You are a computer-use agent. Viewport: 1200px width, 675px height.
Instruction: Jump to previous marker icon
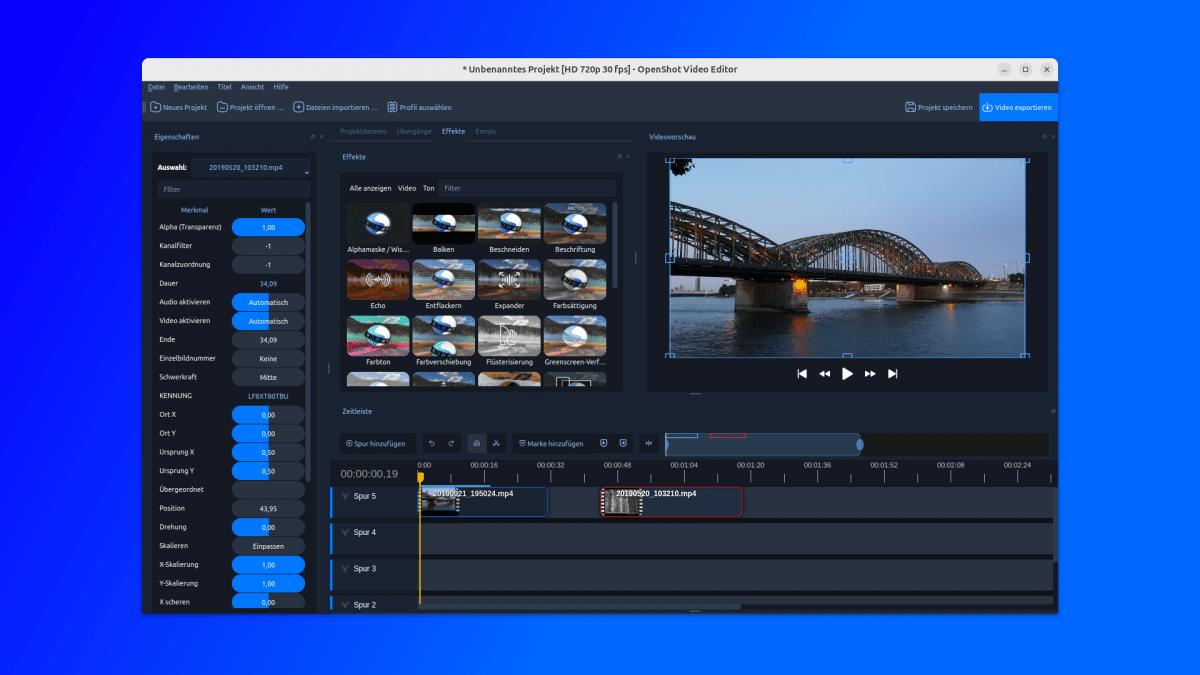tap(603, 443)
